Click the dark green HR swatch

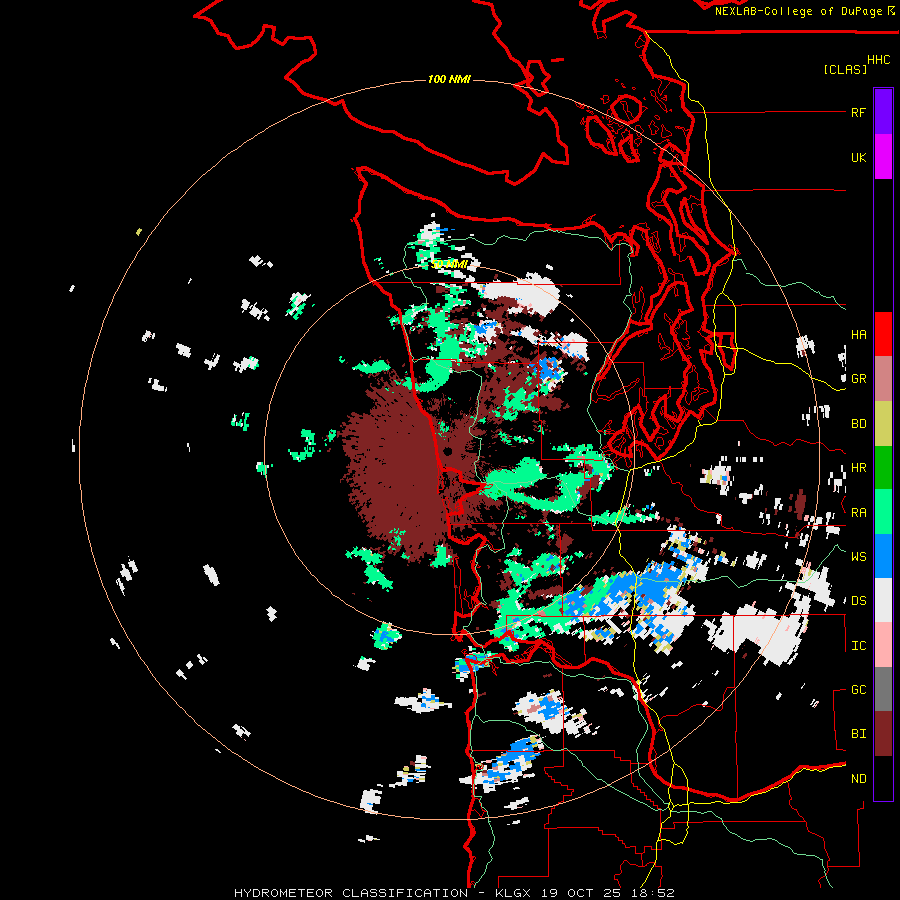883,467
